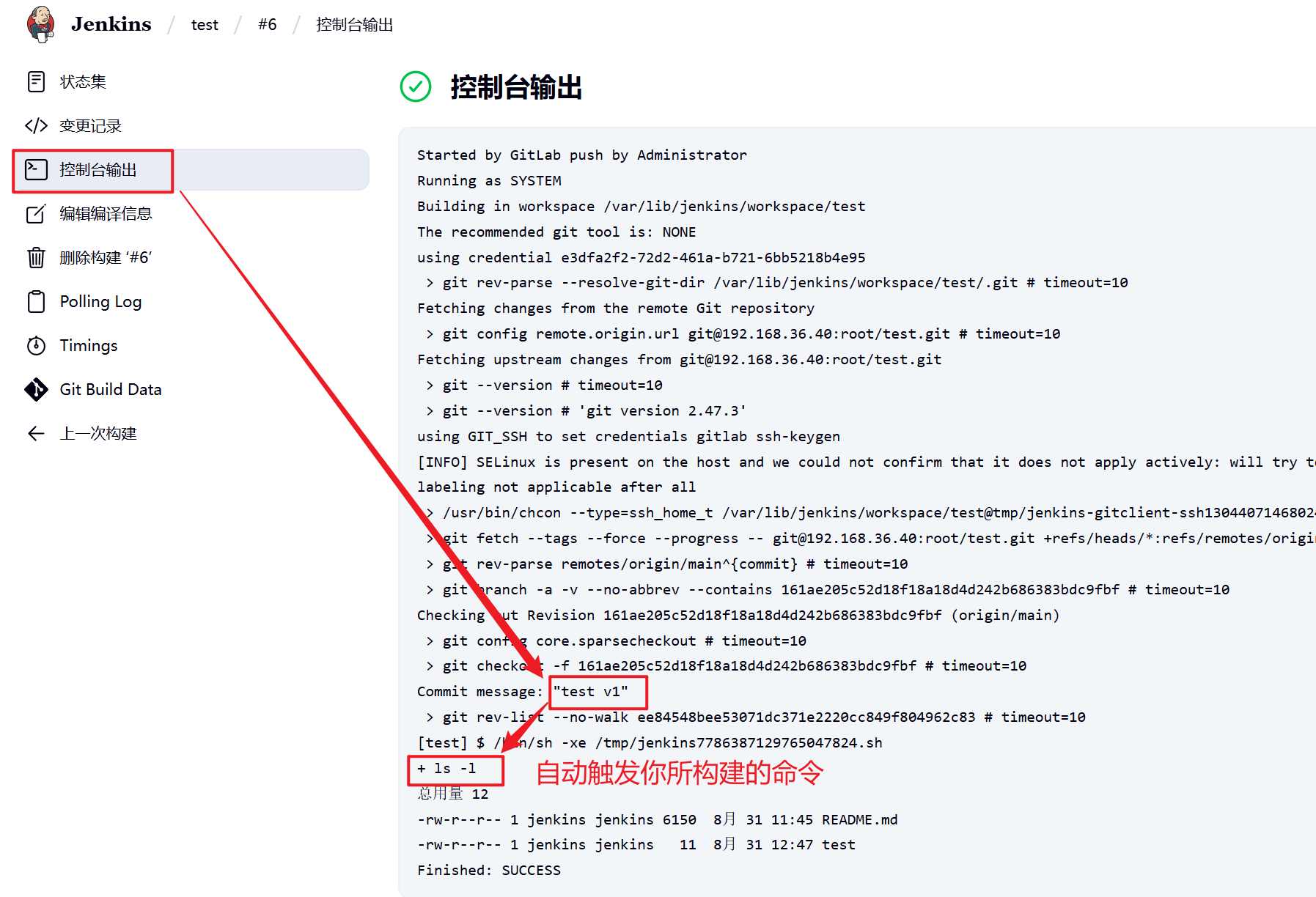The image size is (1316, 897).
Task: Click the 'git version 2.47.3' line
Action: pos(586,410)
